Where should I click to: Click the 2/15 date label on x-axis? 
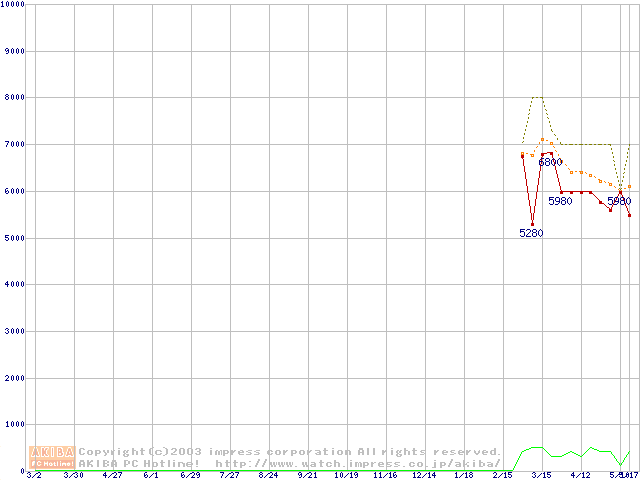pyautogui.click(x=502, y=475)
